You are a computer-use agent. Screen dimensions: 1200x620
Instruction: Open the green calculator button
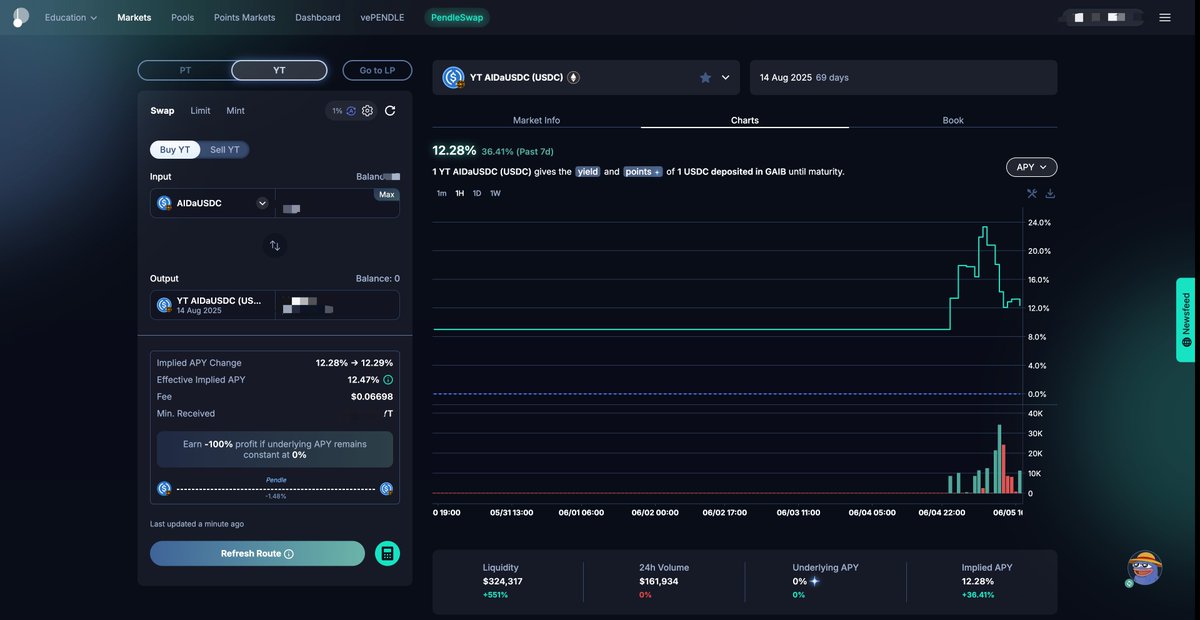tap(387, 553)
